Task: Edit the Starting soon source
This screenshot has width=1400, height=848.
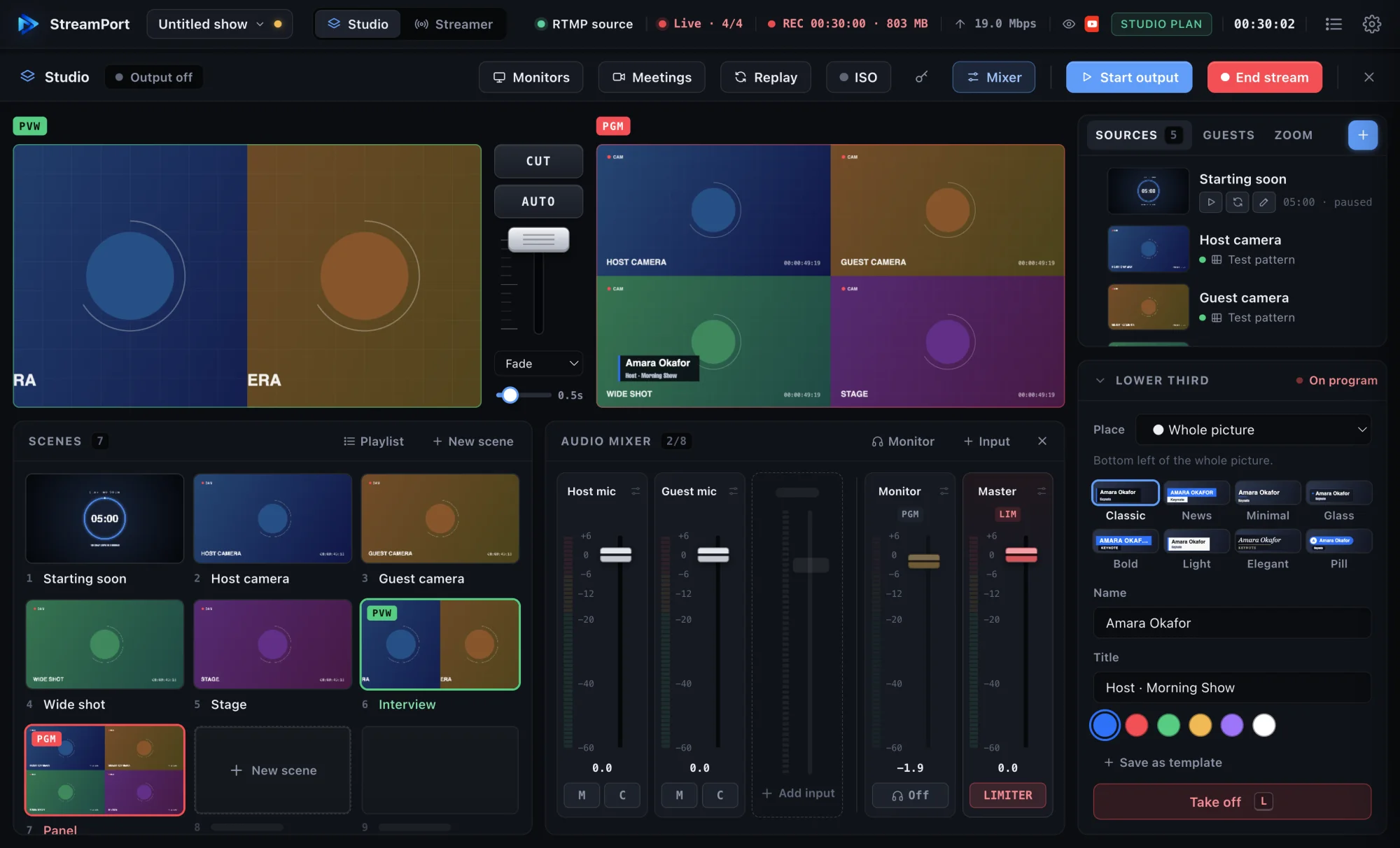Action: click(1263, 202)
